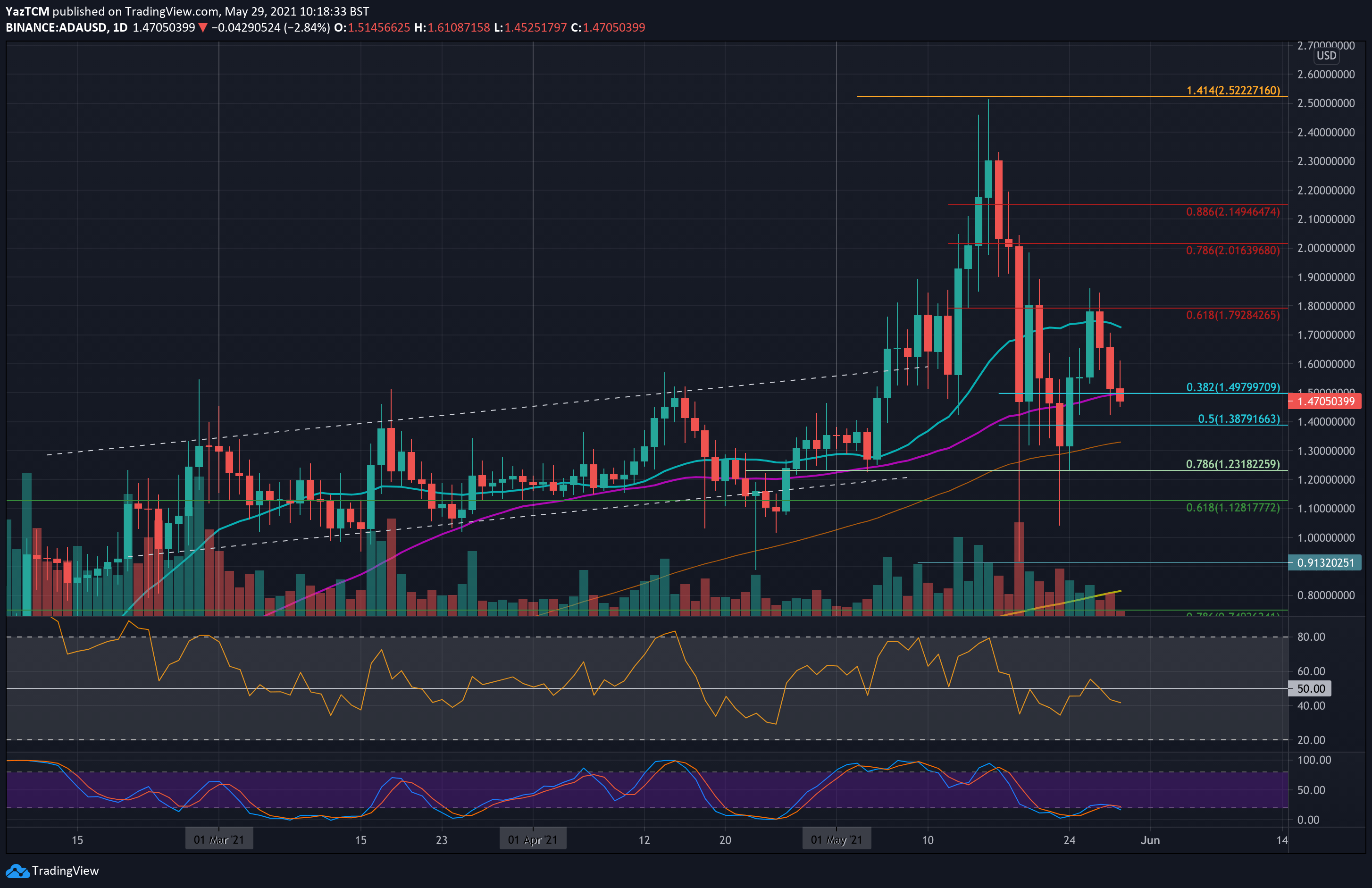Click the 0.786(2.01639680) Fibonacci label
The image size is (1372, 888).
(1233, 250)
